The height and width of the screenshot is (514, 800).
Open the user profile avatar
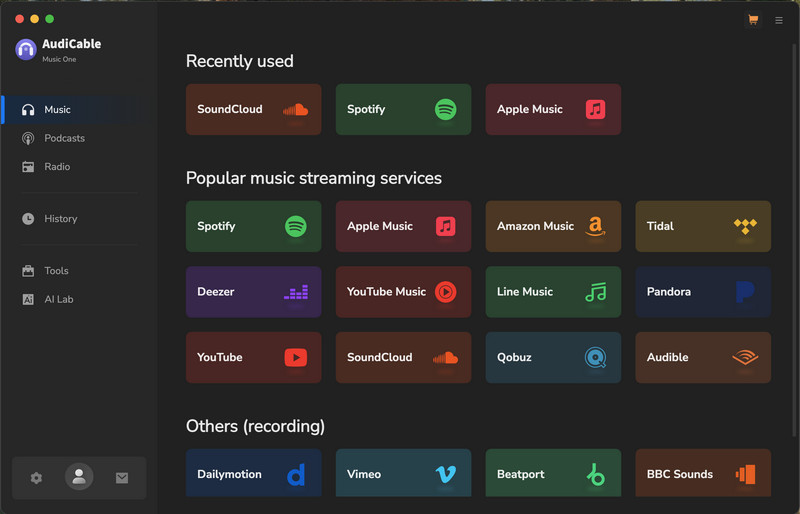(79, 477)
